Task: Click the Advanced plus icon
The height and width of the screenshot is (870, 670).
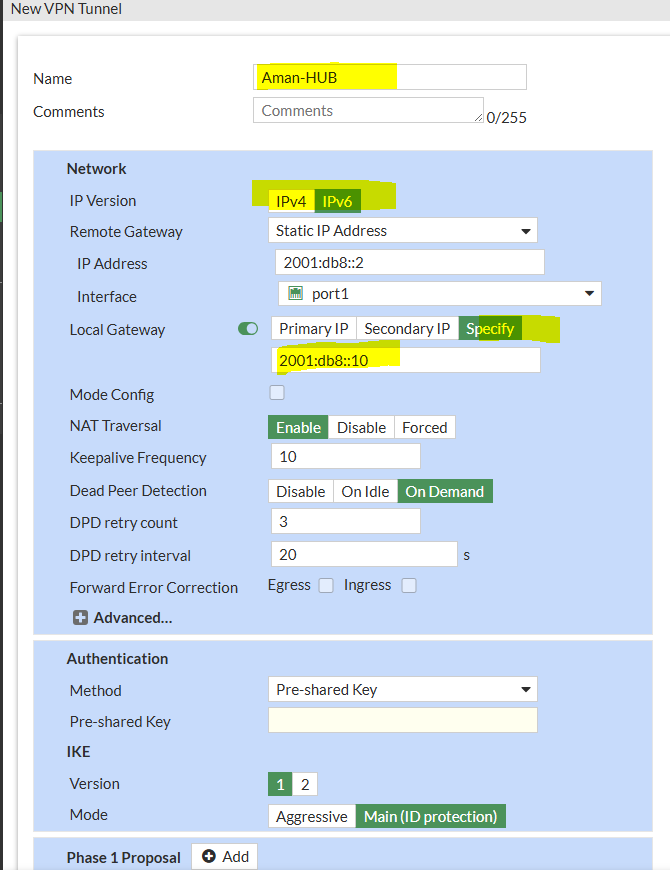Action: click(x=80, y=618)
